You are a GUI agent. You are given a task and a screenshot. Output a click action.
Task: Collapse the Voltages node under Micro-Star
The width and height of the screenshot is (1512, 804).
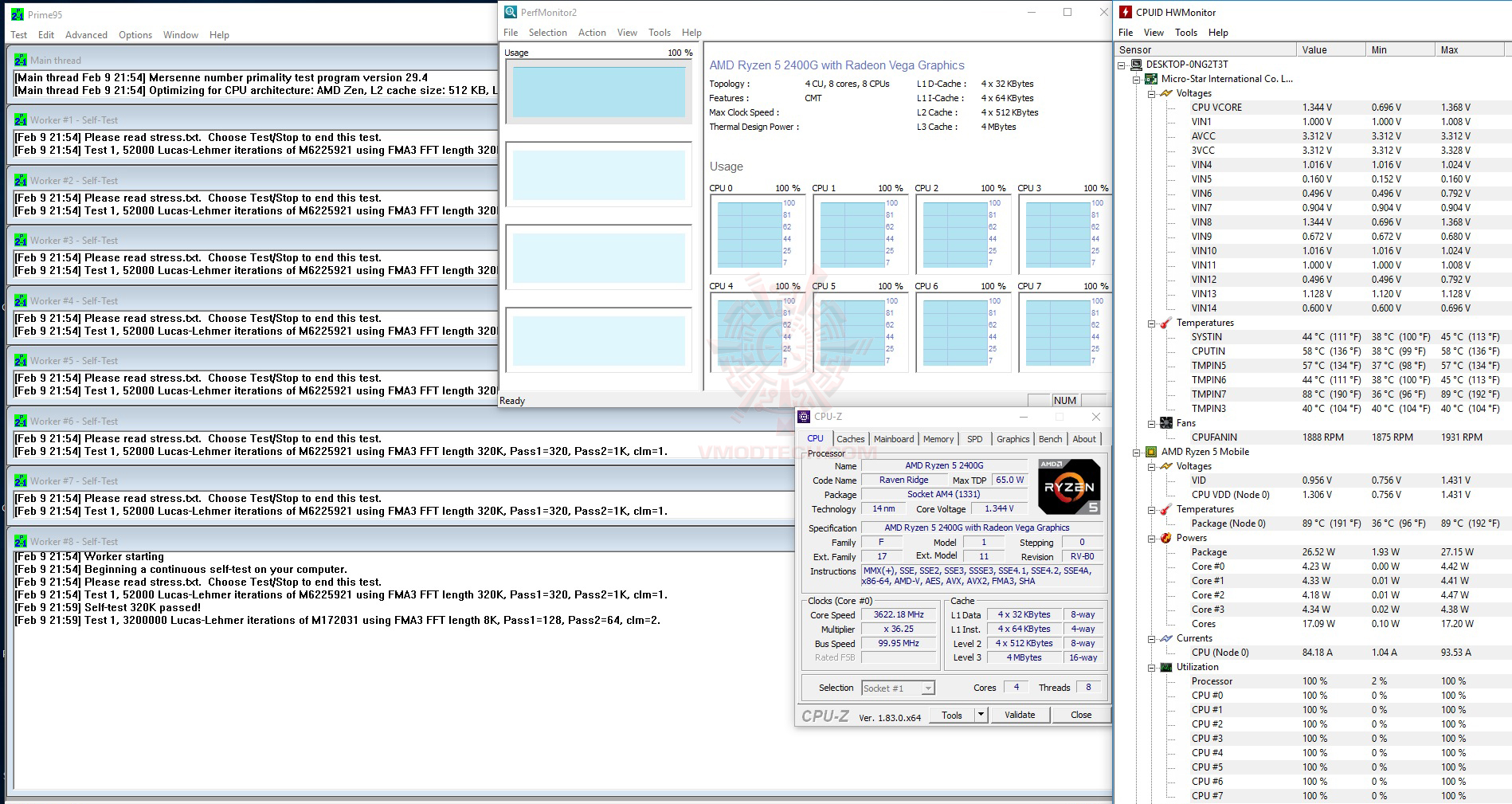point(1152,93)
